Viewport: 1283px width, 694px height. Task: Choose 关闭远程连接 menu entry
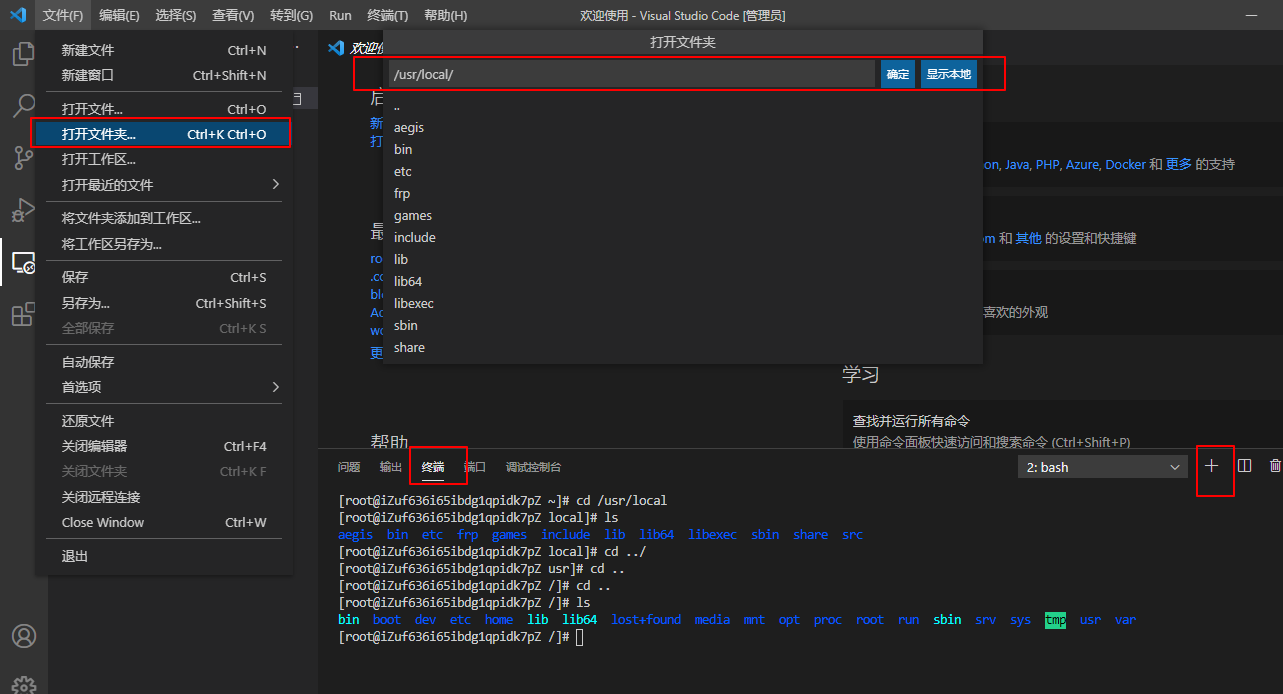pyautogui.click(x=165, y=497)
